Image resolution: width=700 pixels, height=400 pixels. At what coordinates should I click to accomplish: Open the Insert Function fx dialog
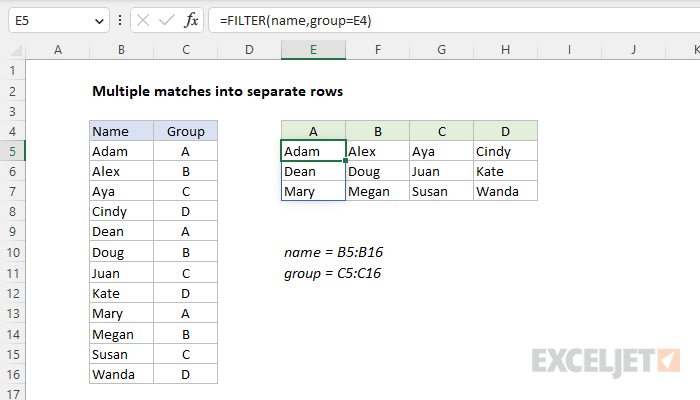[x=191, y=21]
